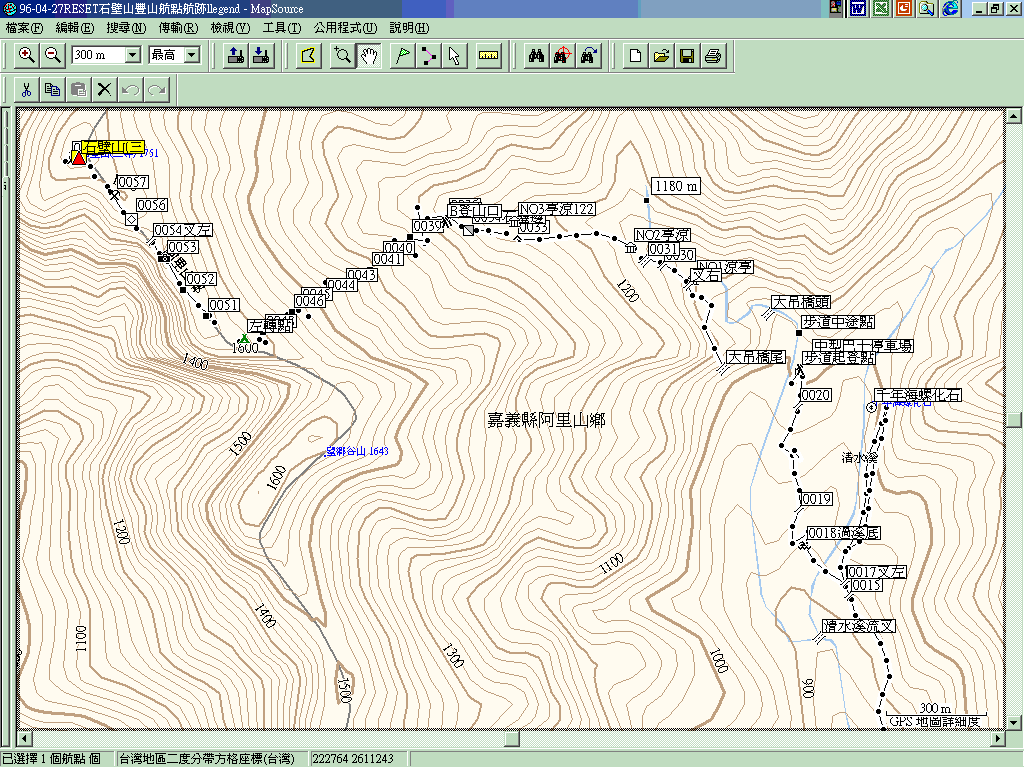Click the 步道中途點 waypoint label
1024x768 pixels.
838,321
